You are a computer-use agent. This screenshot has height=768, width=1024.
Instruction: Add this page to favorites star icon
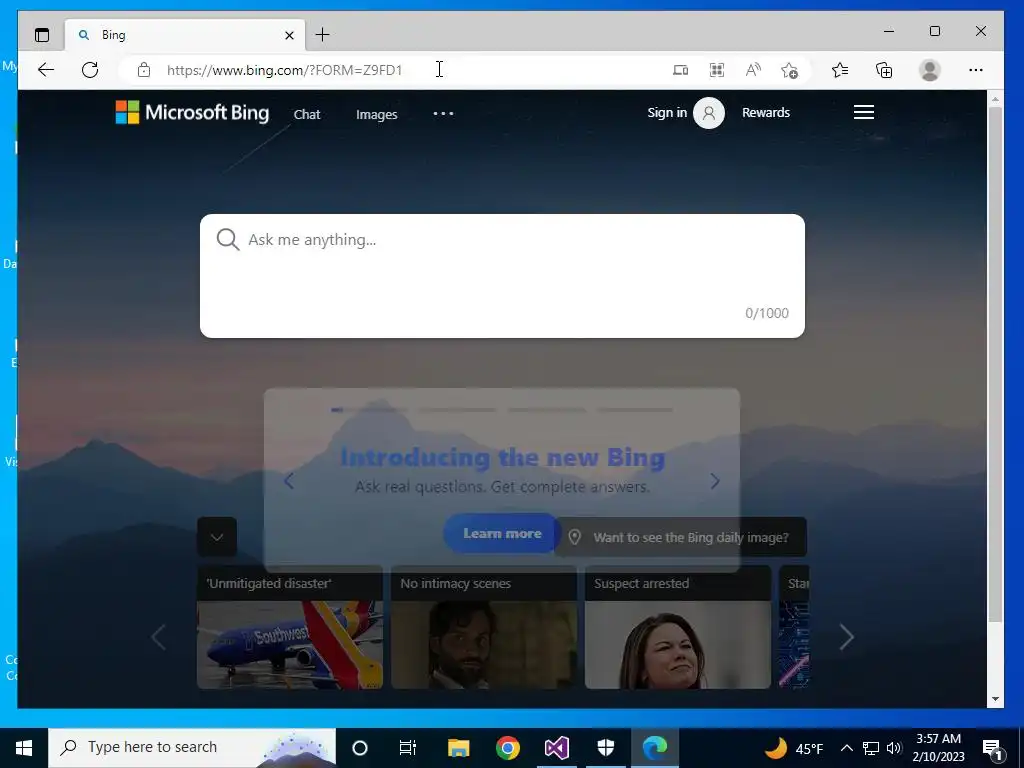point(790,70)
